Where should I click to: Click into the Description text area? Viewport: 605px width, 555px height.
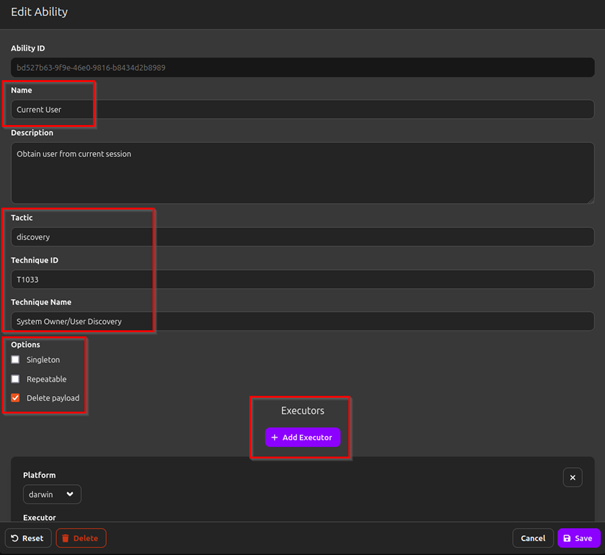pyautogui.click(x=302, y=173)
